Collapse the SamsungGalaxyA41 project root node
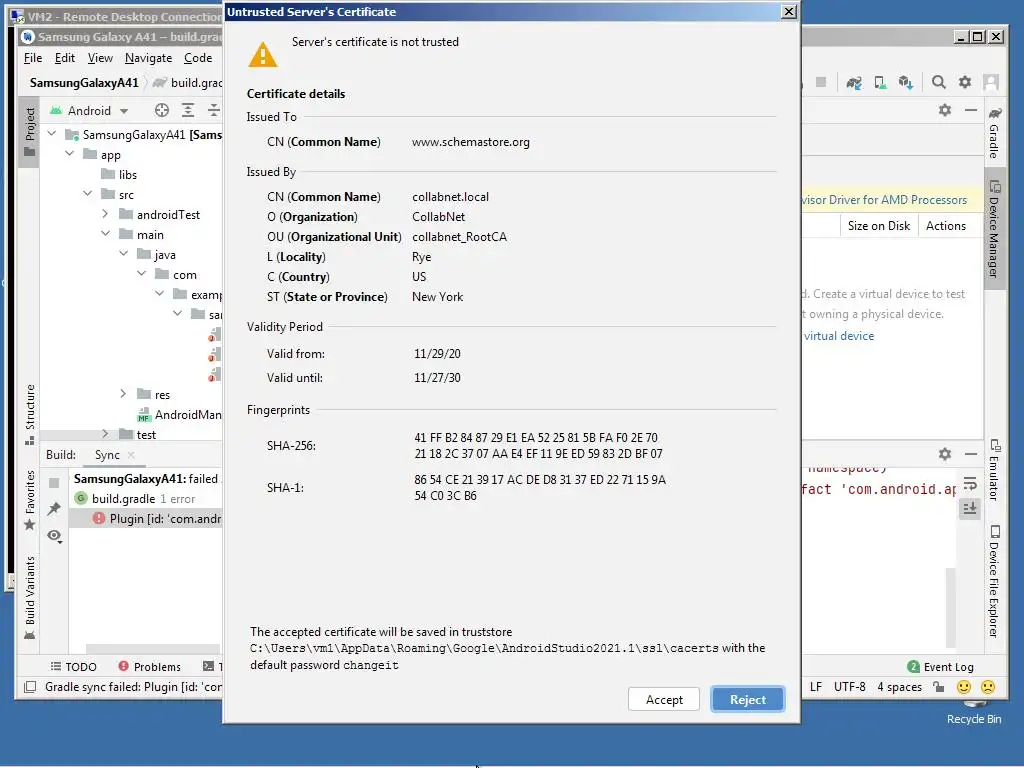The image size is (1024, 768). [x=52, y=134]
